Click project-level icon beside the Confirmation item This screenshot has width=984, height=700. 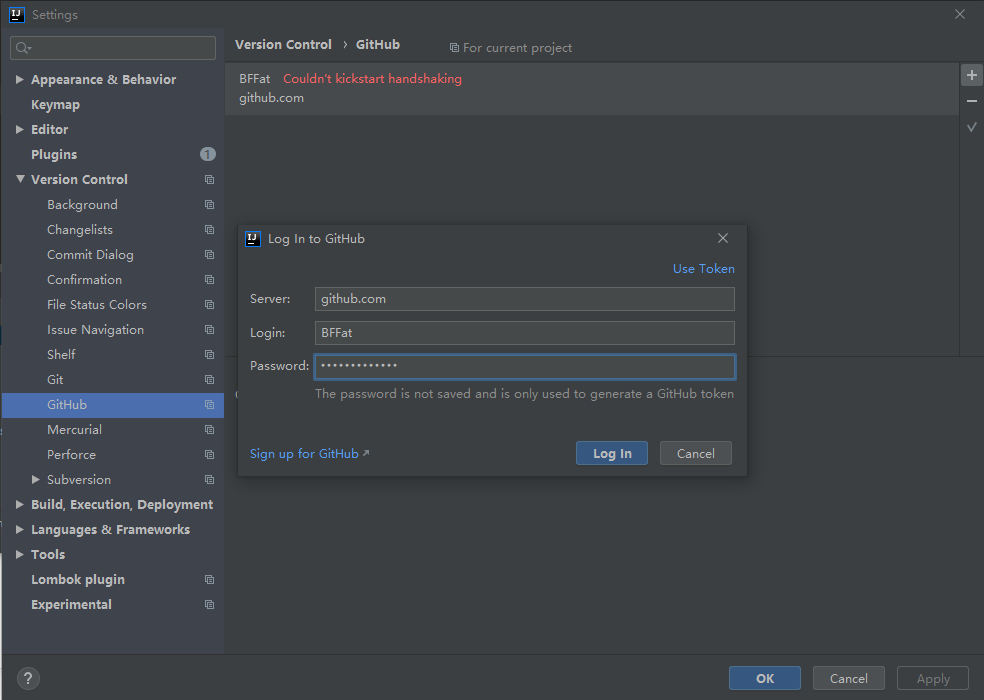(x=210, y=279)
